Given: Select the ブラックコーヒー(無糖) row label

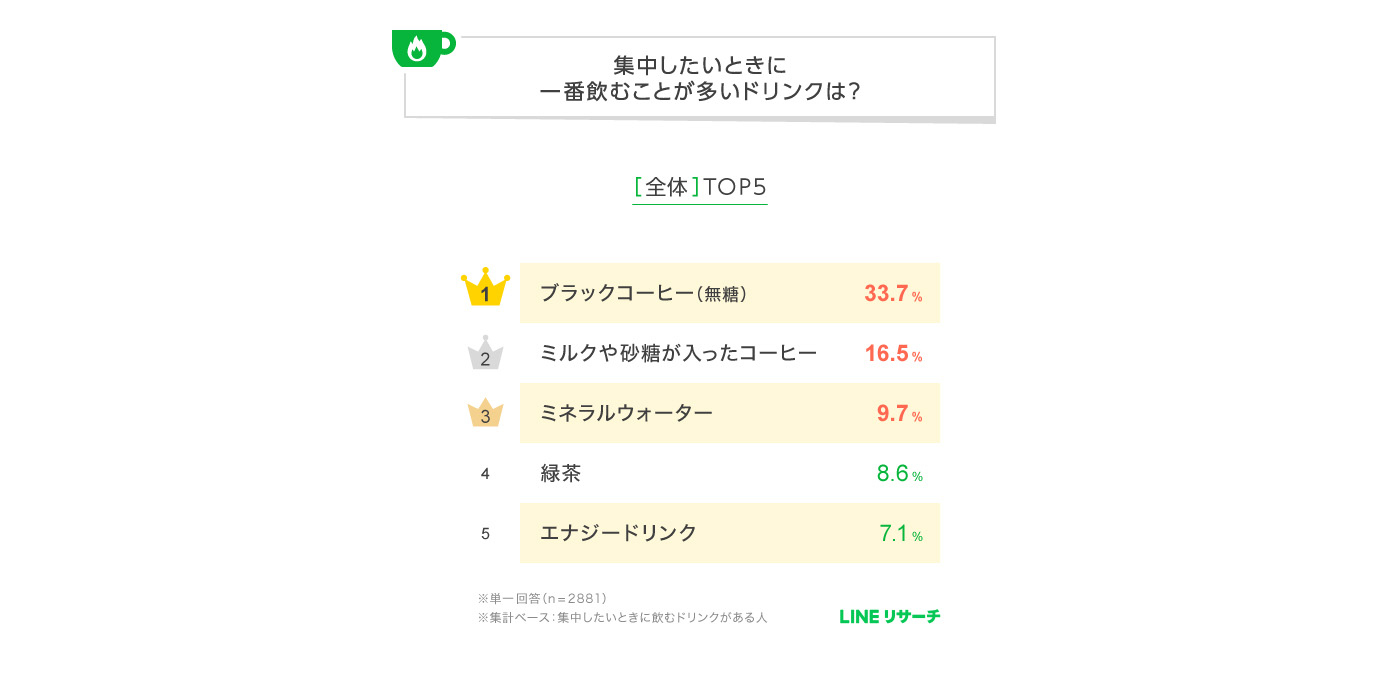Looking at the screenshot, I should tap(644, 293).
